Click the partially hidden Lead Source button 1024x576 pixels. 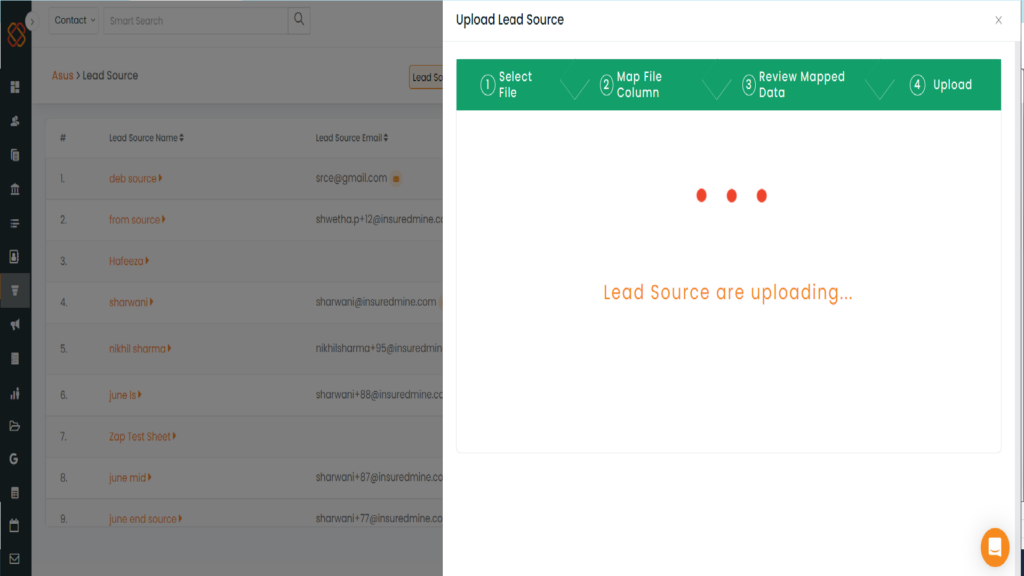click(x=426, y=77)
